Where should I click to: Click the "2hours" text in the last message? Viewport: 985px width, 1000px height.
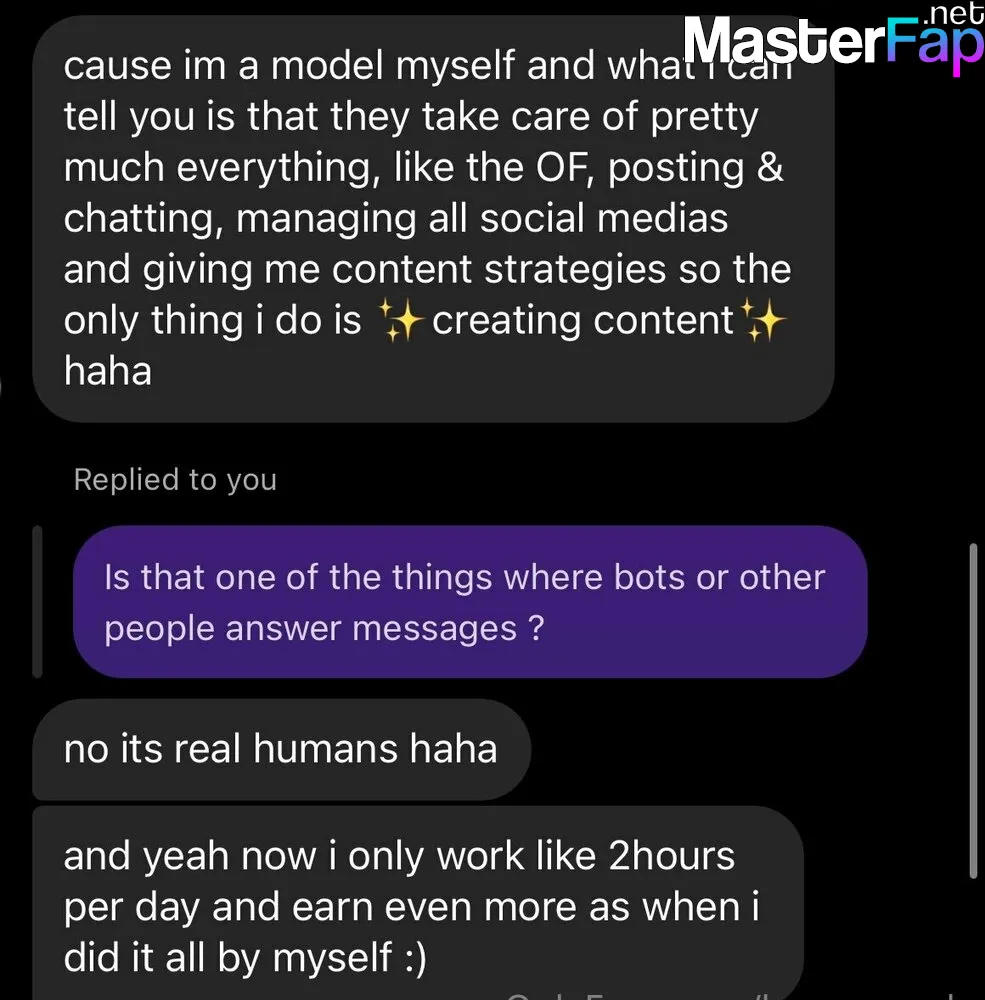tap(671, 856)
